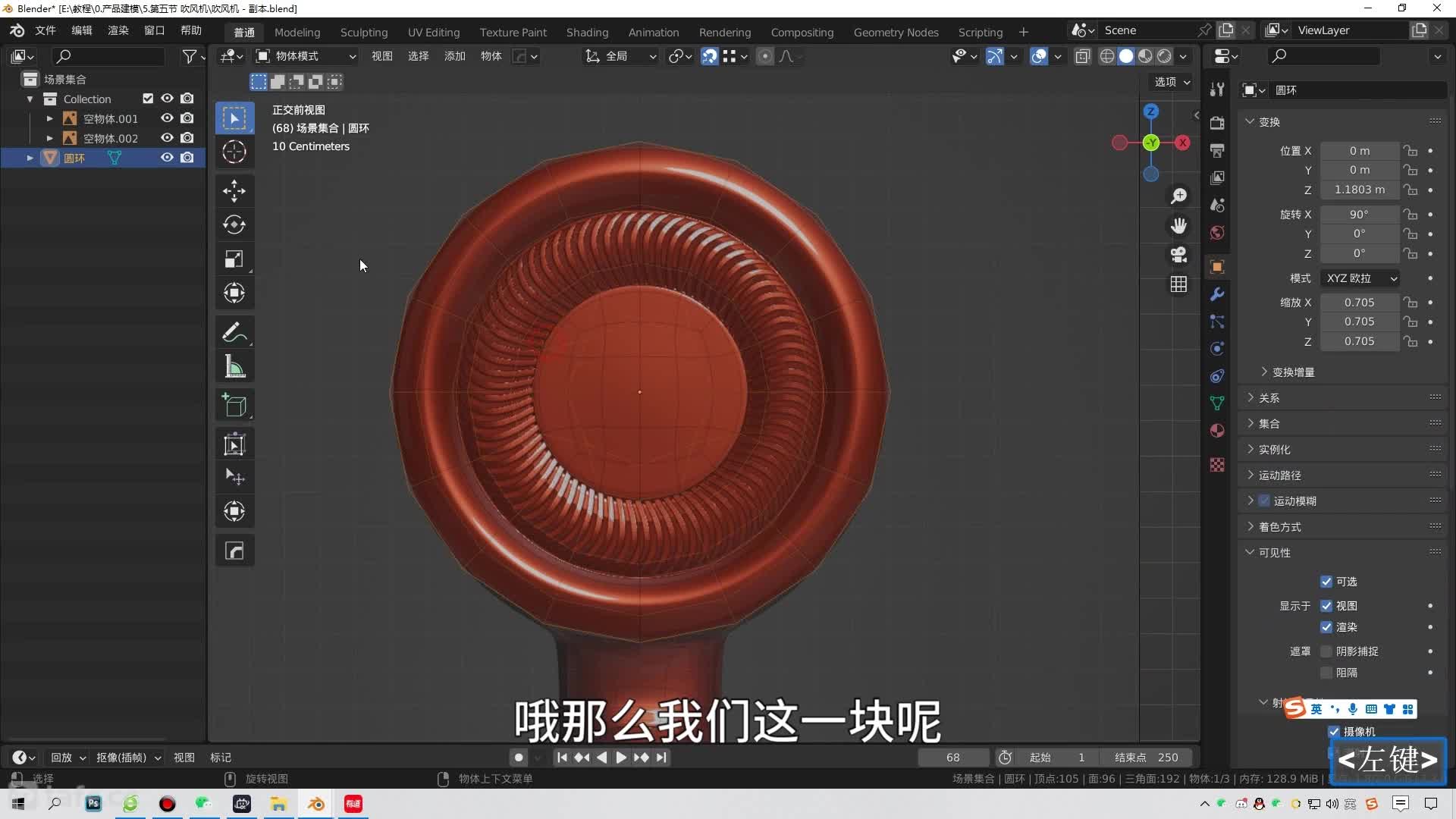Select the Scale tool

point(234,259)
